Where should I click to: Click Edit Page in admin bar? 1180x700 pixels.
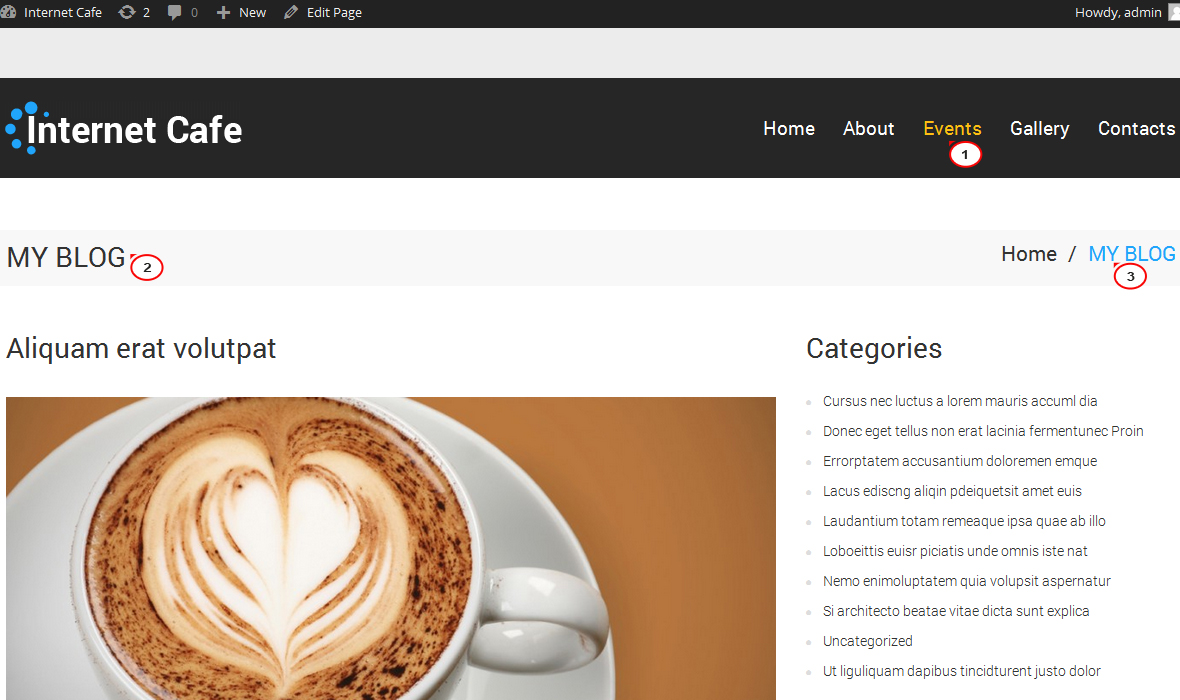coord(334,12)
